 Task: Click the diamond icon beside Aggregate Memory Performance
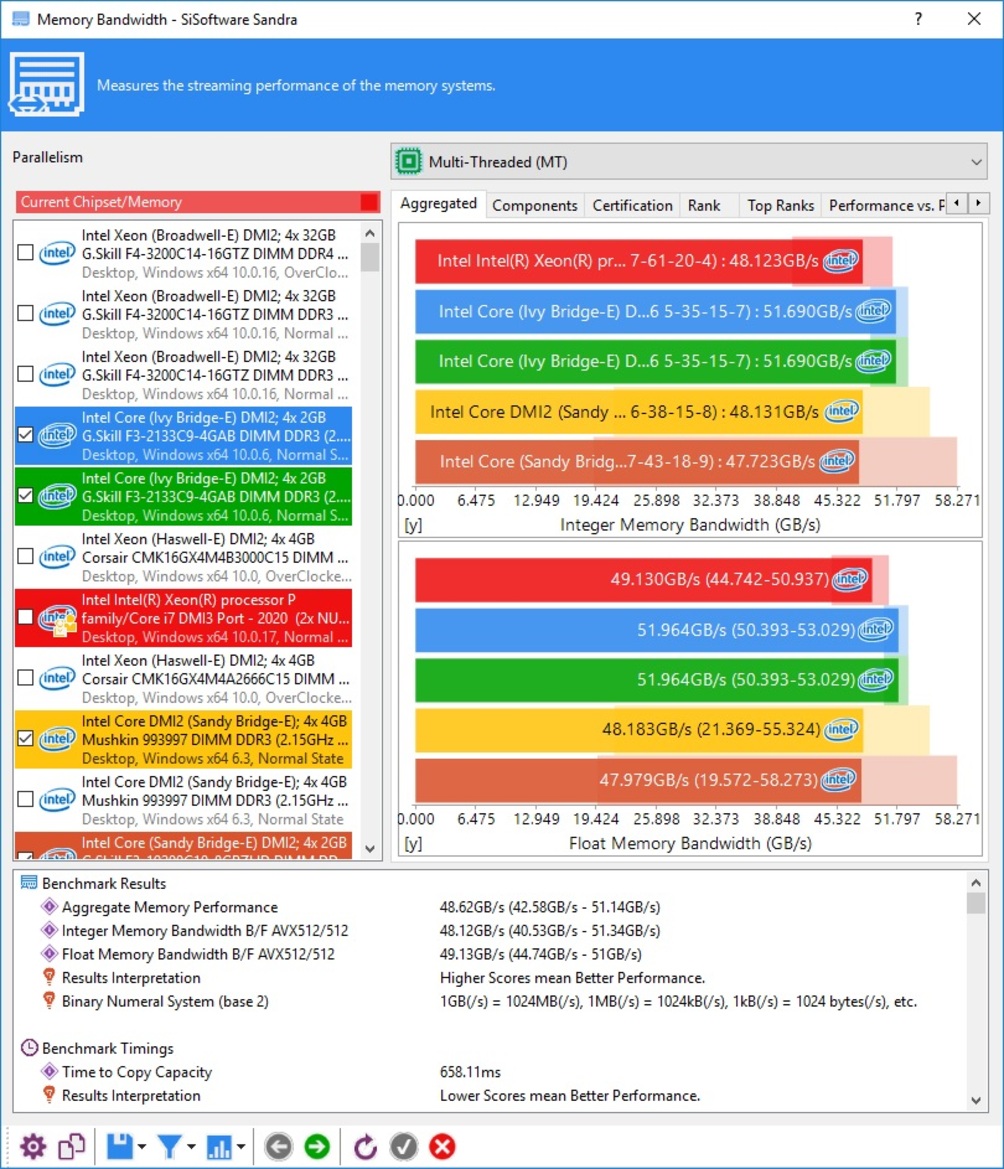pyautogui.click(x=49, y=907)
